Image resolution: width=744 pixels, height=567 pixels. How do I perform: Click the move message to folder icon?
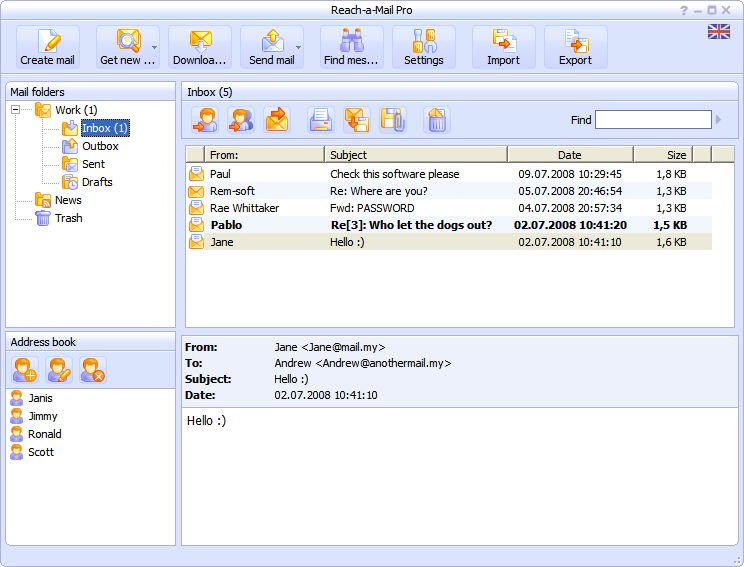coord(357,120)
